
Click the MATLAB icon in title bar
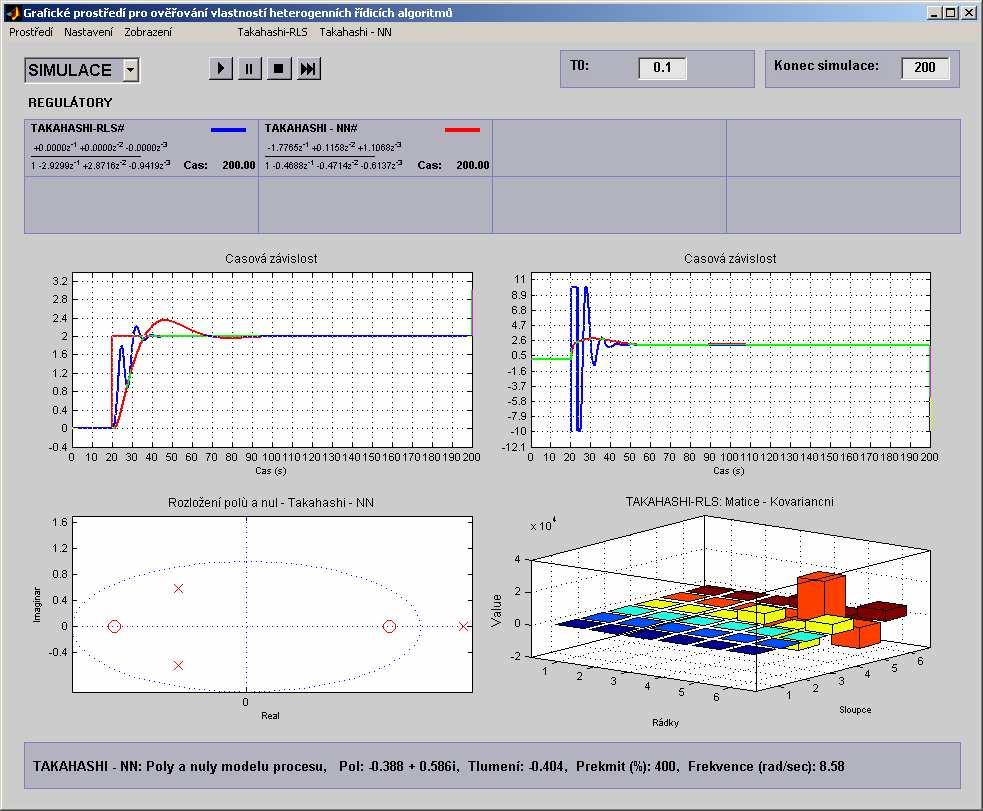click(x=12, y=13)
